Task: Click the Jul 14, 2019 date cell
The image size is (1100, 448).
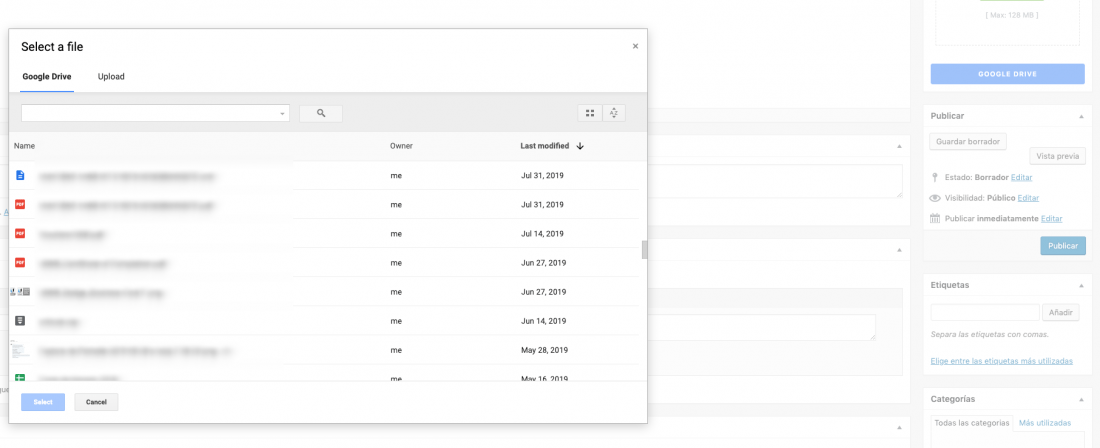Action: [x=542, y=233]
